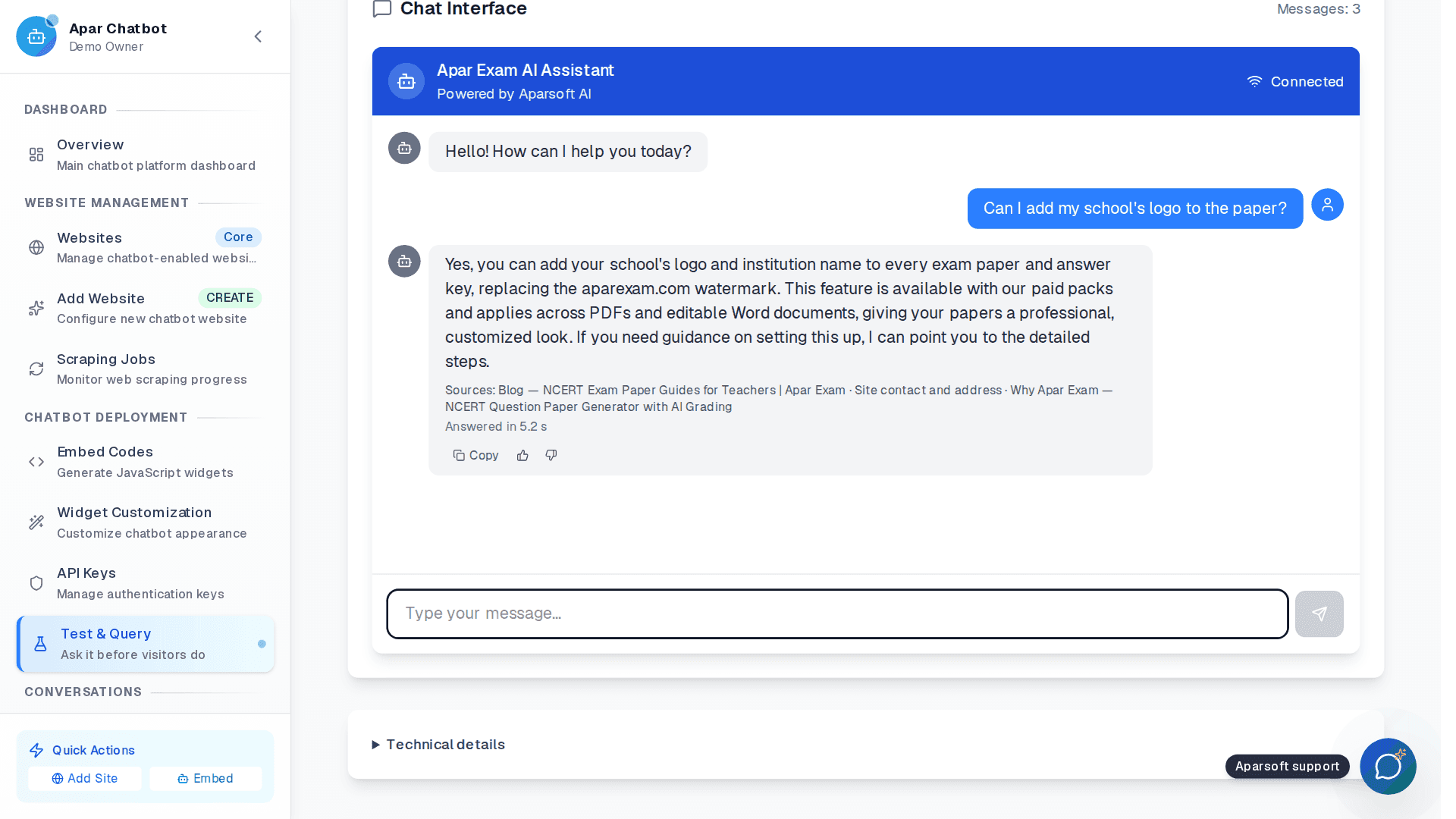Click the Widget Customization wand icon
The image size is (1456, 819).
point(36,522)
